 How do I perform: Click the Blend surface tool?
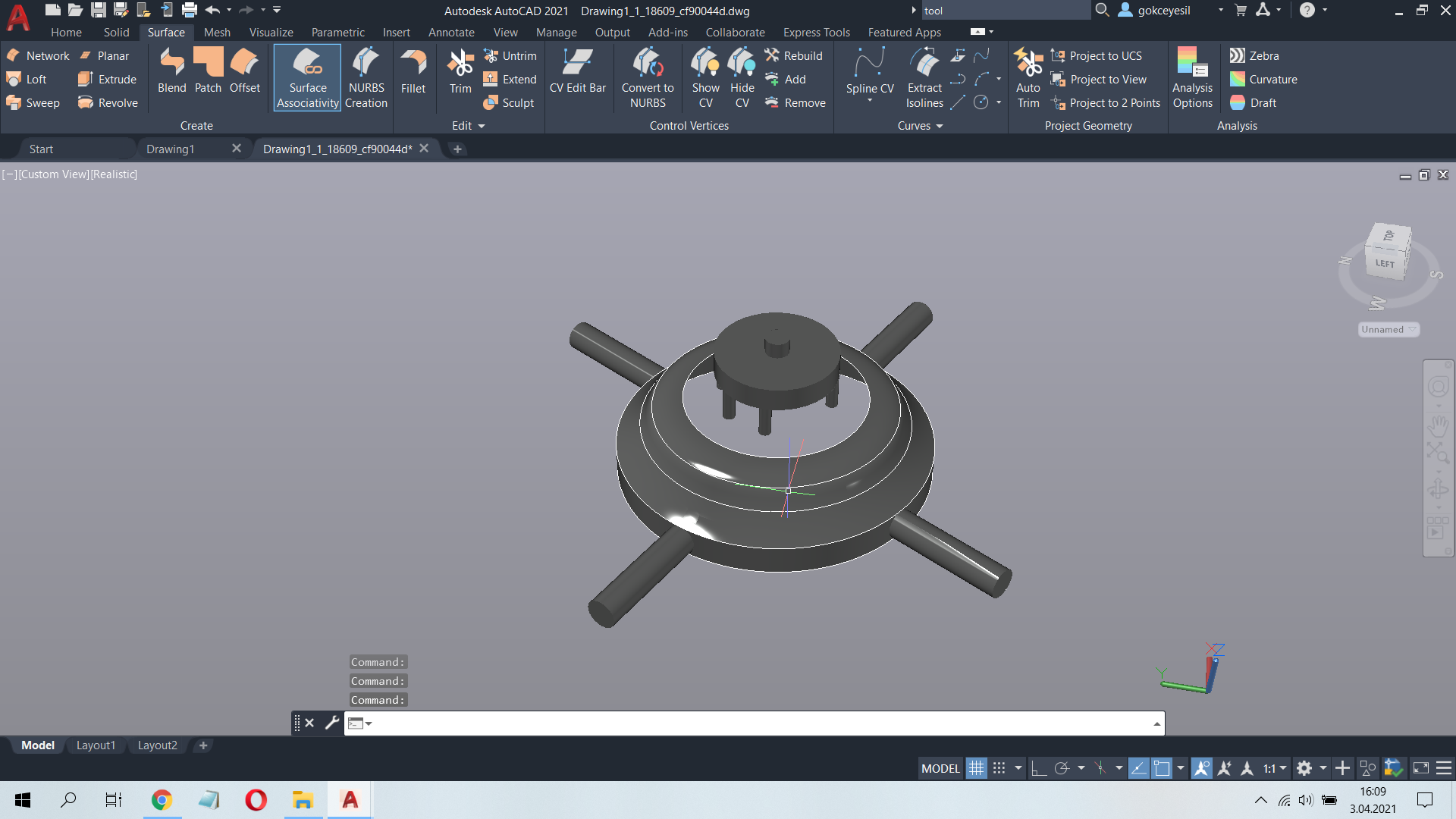pos(172,71)
